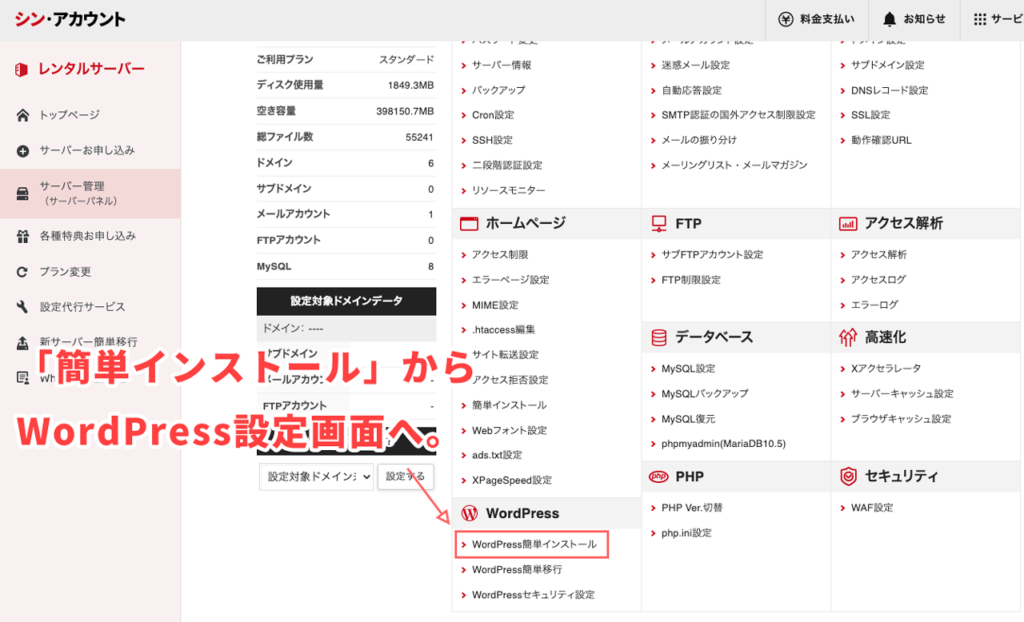Open the SMTP認証の国外アクセス制限設定 link
The image size is (1024, 622).
739,115
